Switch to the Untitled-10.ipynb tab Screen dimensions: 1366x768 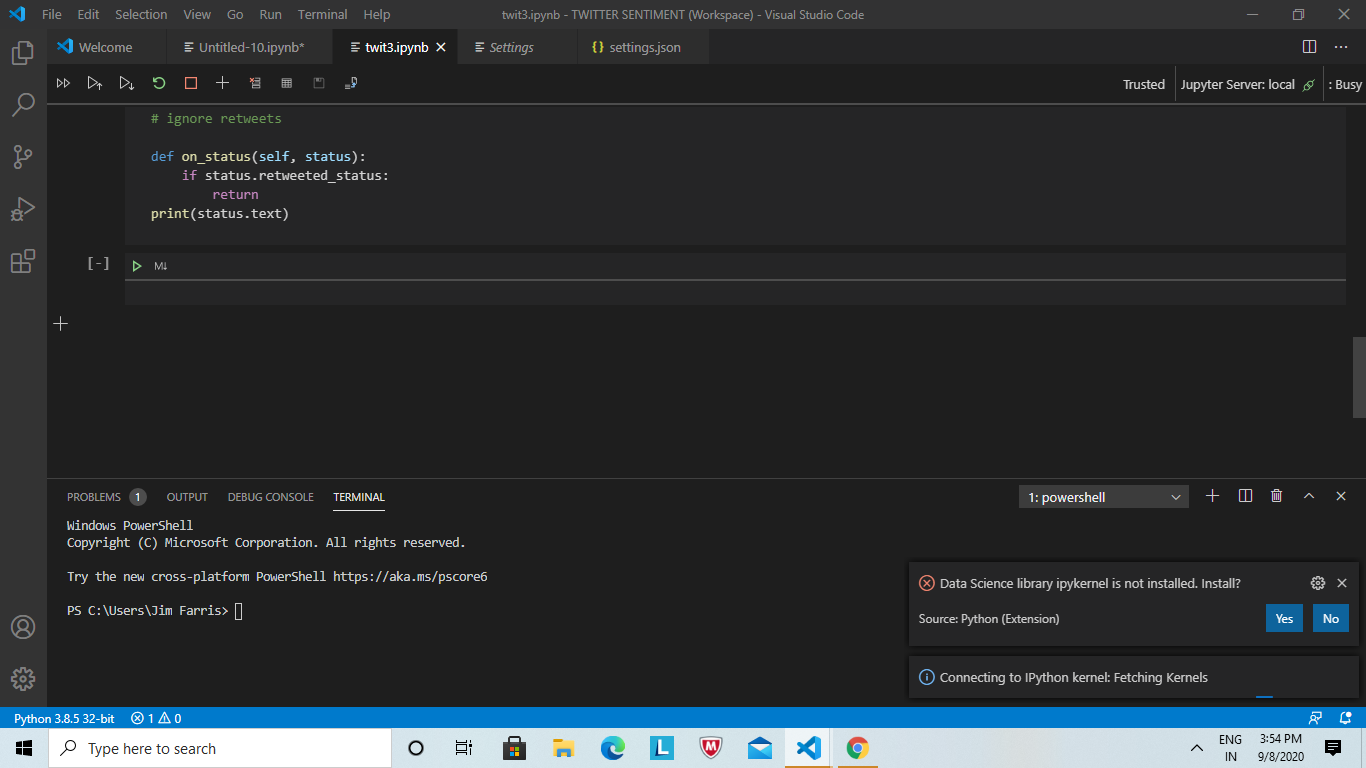(x=251, y=47)
